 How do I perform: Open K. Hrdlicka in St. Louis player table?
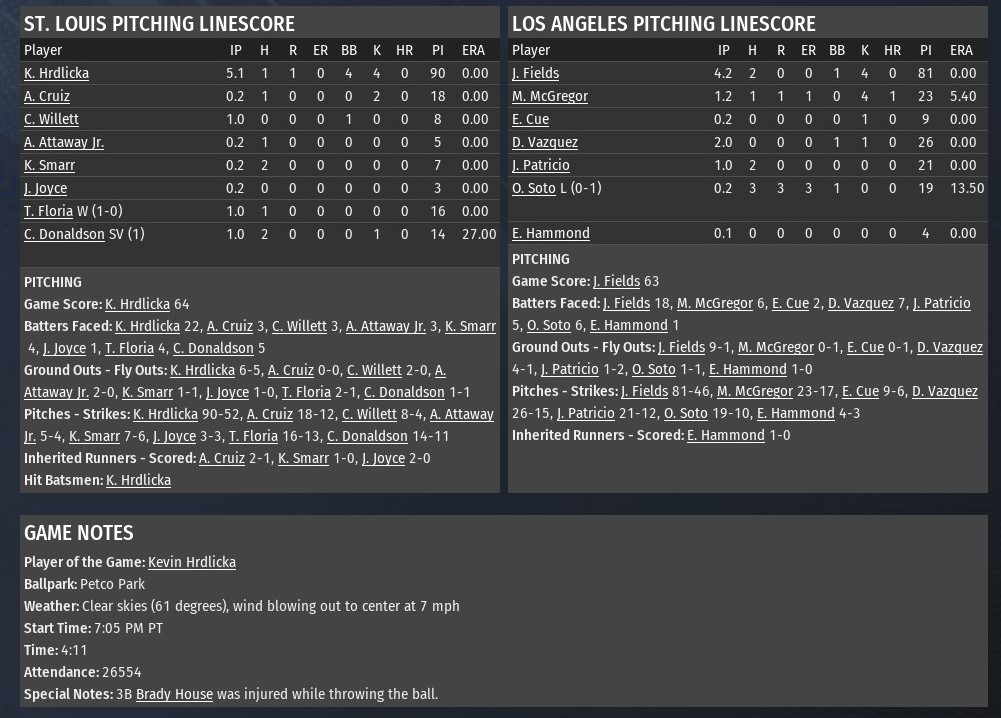click(x=56, y=73)
